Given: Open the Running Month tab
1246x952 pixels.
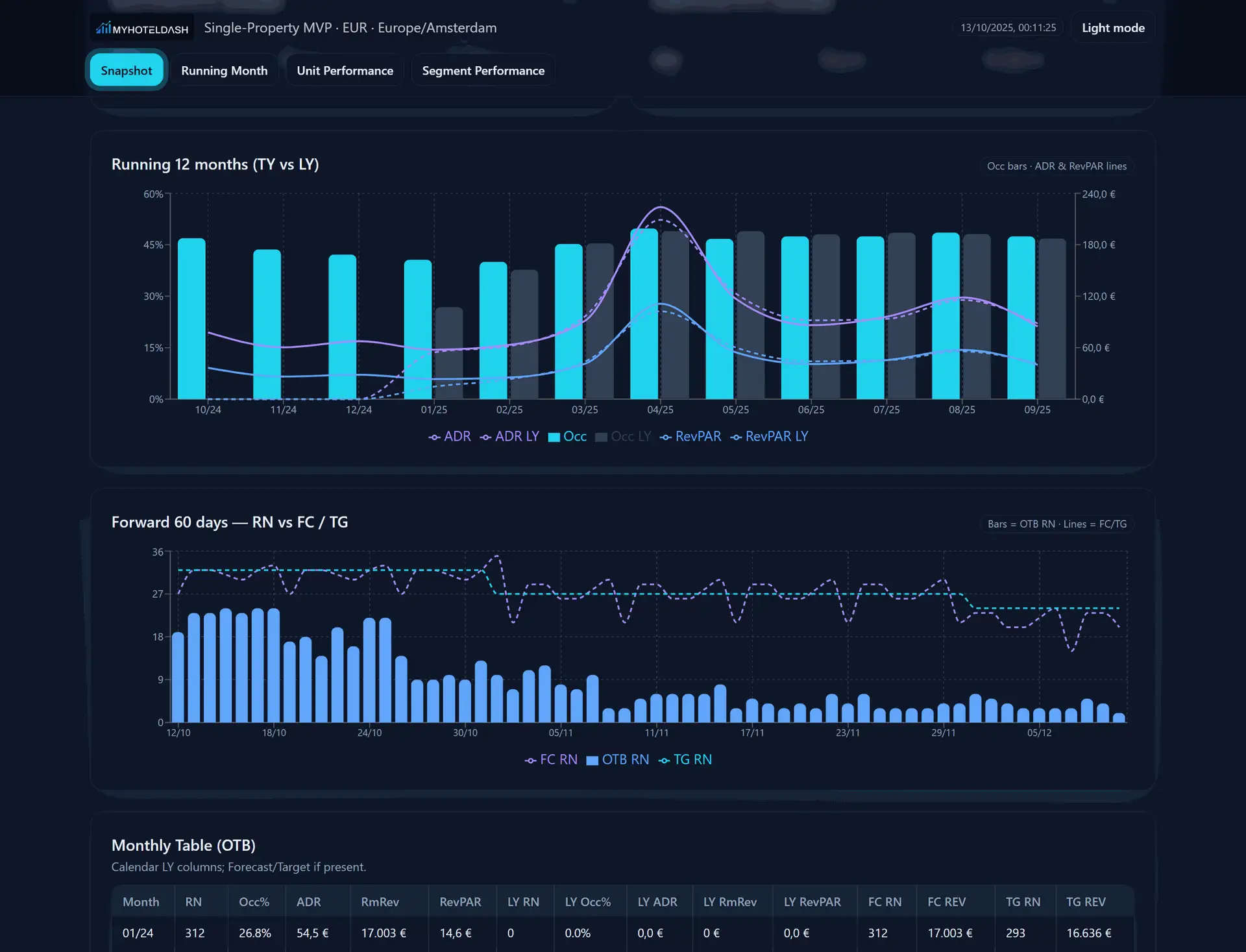Looking at the screenshot, I should click(x=224, y=71).
